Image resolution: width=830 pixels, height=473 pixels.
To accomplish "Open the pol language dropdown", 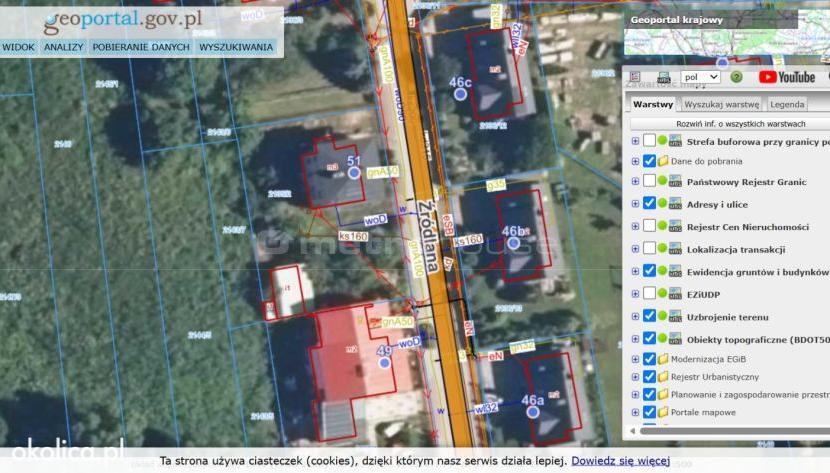I will click(x=700, y=77).
